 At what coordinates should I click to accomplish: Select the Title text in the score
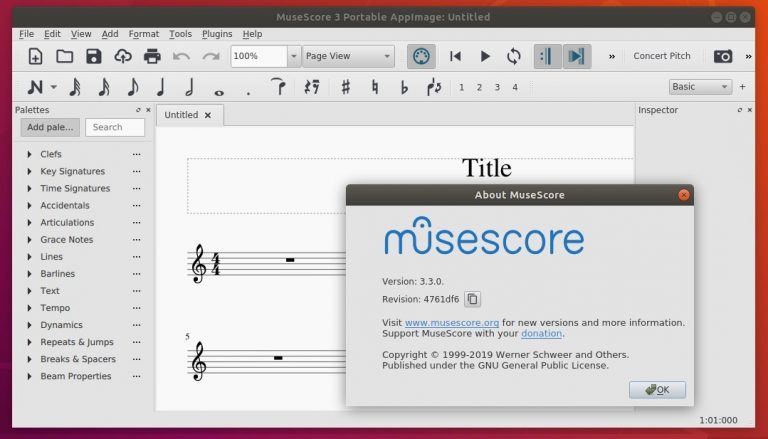point(487,169)
